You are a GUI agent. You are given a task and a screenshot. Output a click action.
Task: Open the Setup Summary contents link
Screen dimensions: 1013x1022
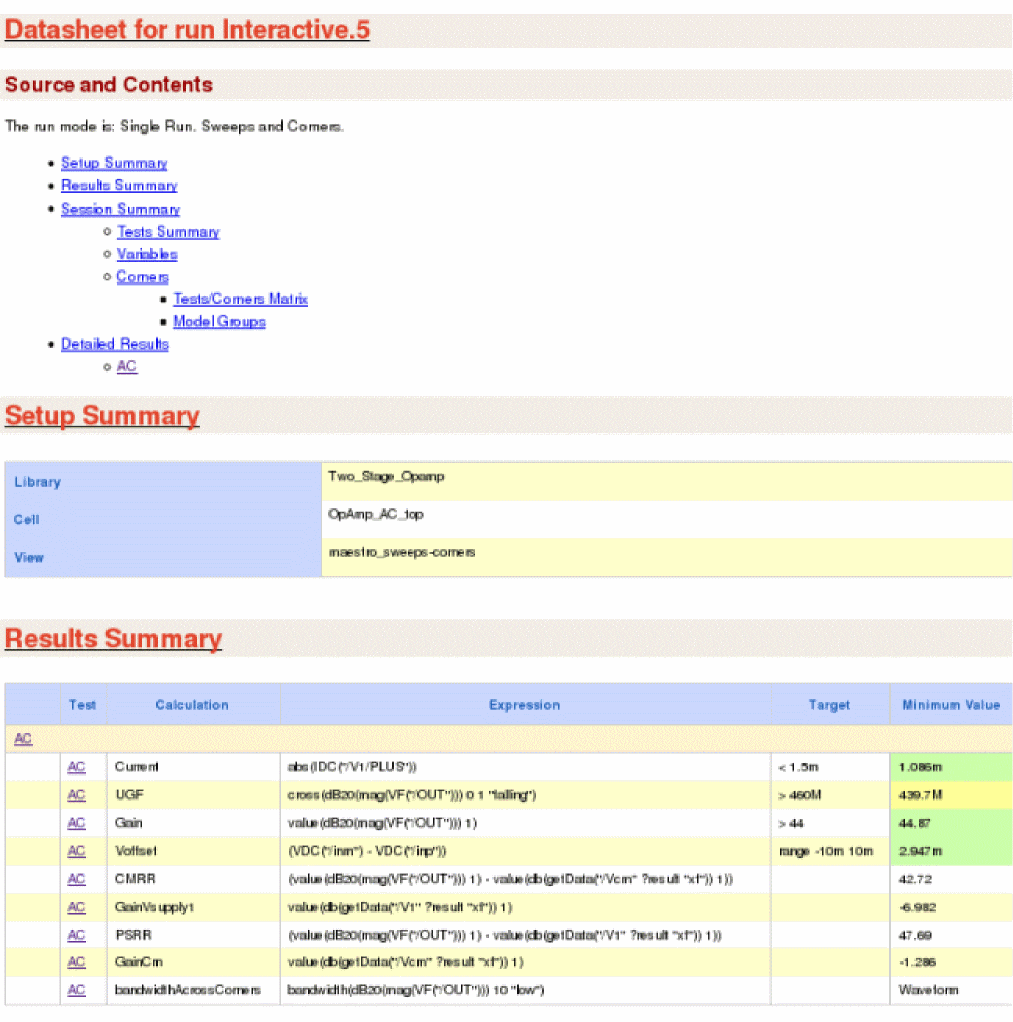[x=114, y=163]
